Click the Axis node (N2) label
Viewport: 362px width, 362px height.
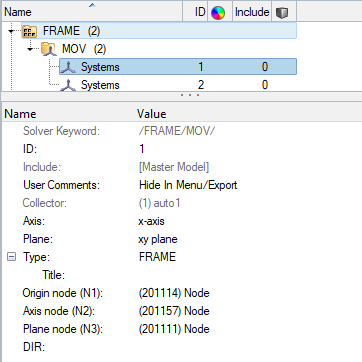point(59,311)
